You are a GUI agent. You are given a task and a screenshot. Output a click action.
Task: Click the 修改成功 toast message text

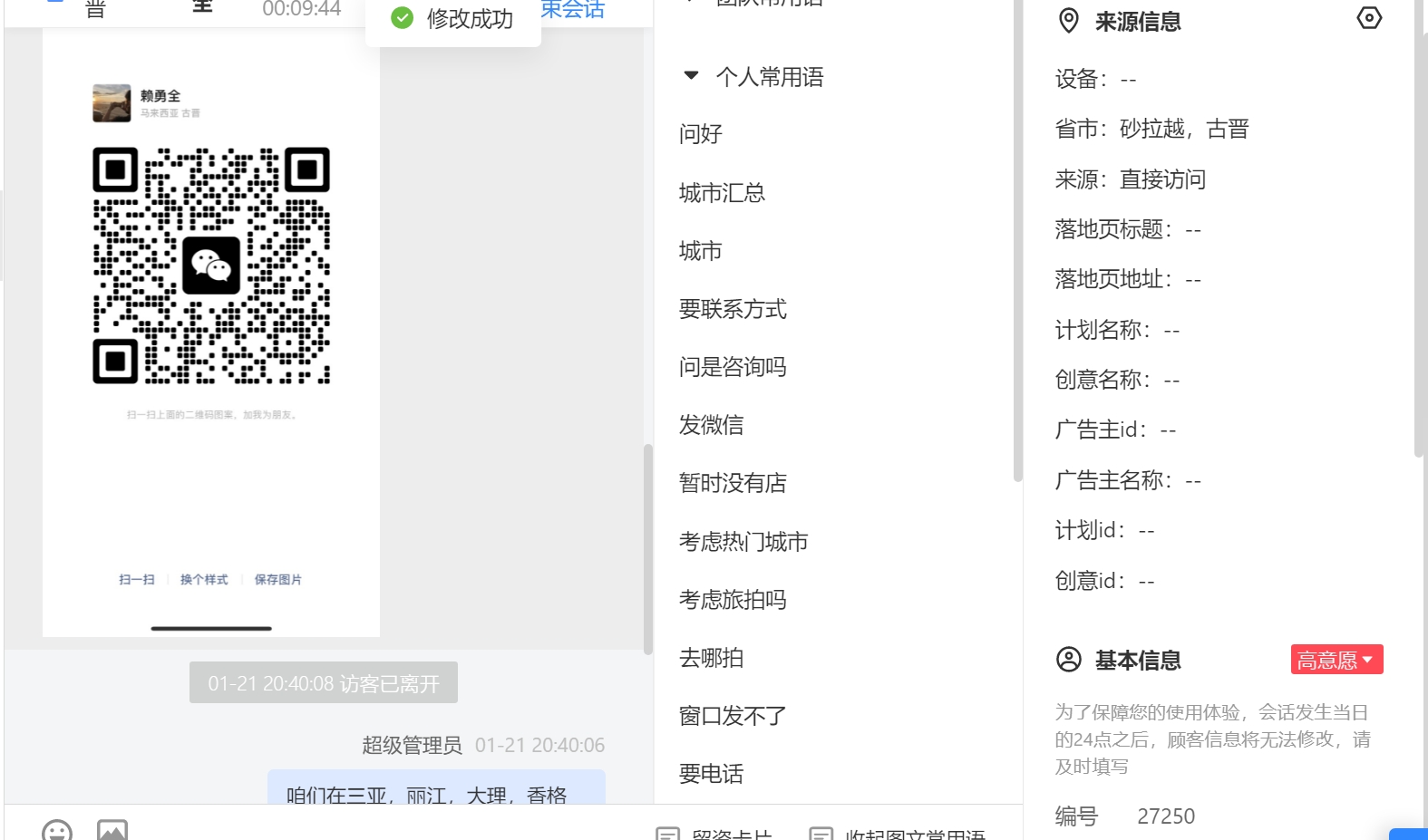coord(470,18)
